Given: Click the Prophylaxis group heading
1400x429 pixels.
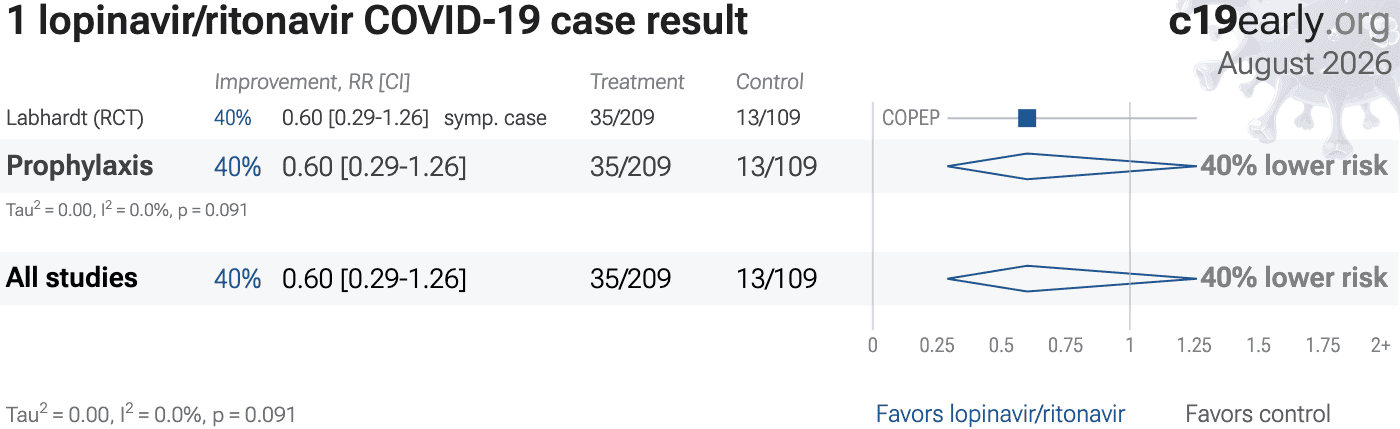Looking at the screenshot, I should pos(80,166).
